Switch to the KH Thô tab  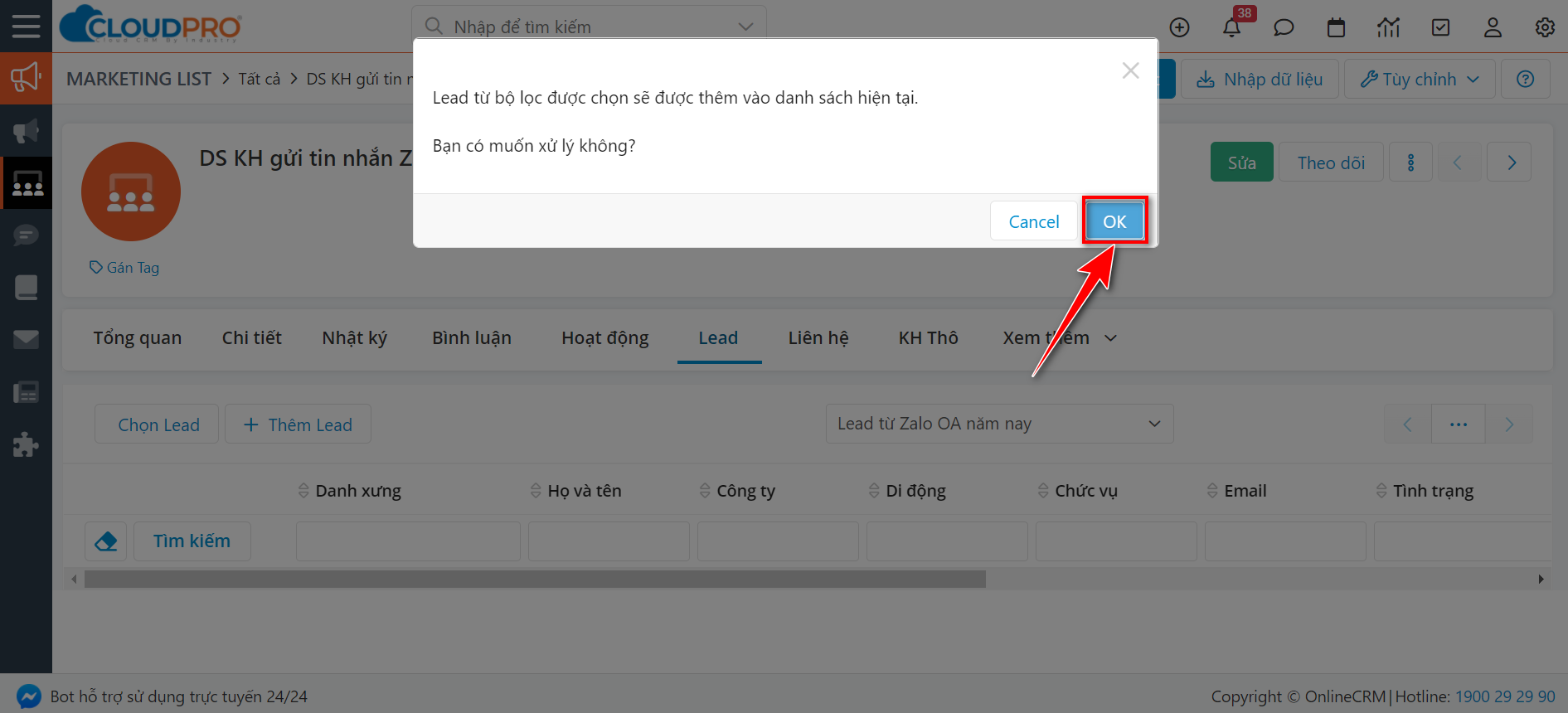tap(929, 338)
